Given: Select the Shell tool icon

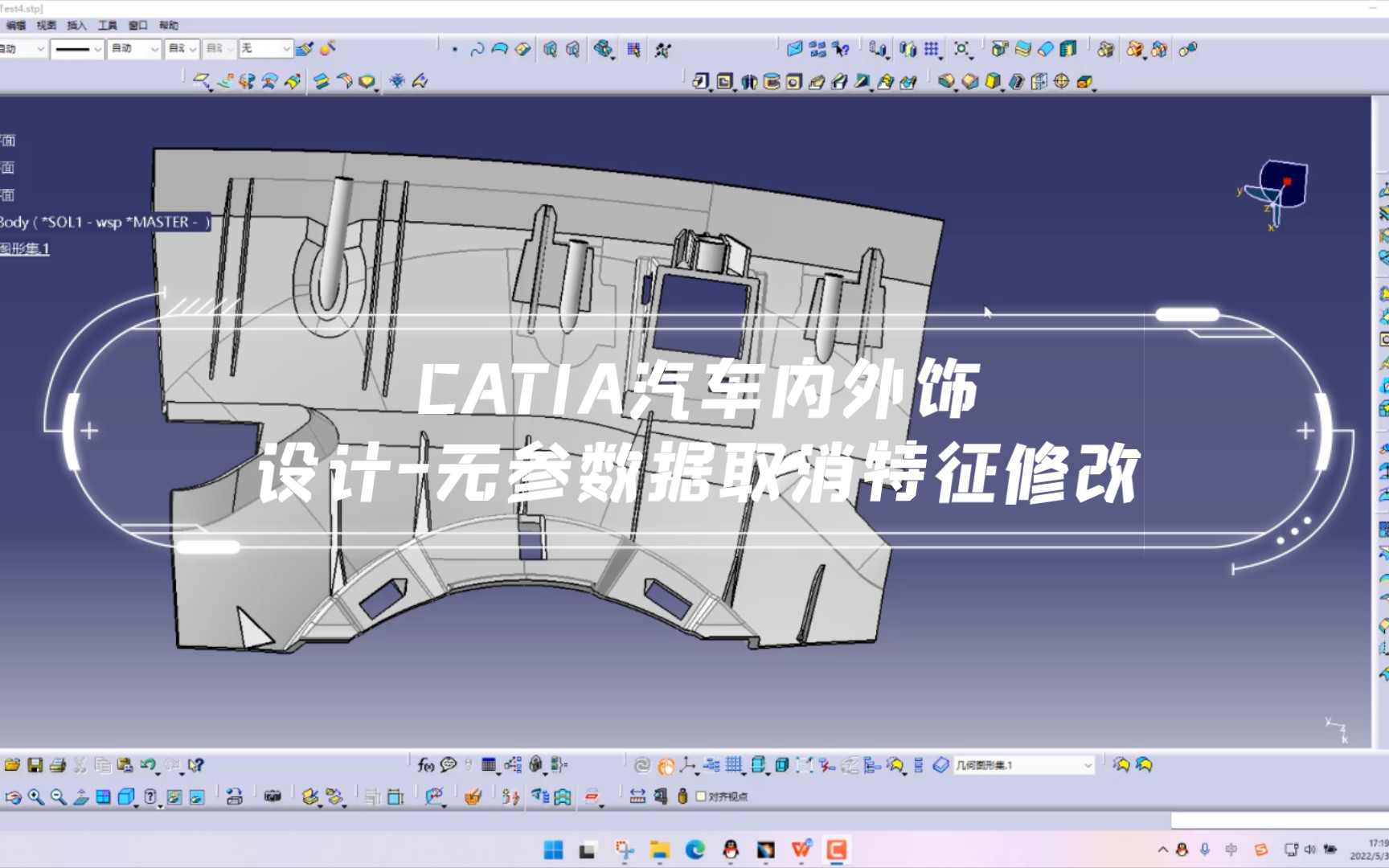Looking at the screenshot, I should 1017,81.
